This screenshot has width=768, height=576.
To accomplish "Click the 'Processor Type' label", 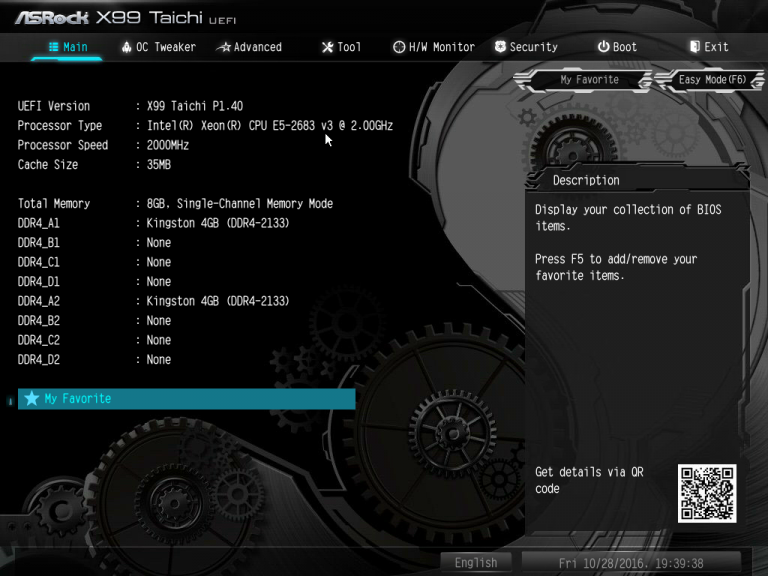I will (x=60, y=126).
